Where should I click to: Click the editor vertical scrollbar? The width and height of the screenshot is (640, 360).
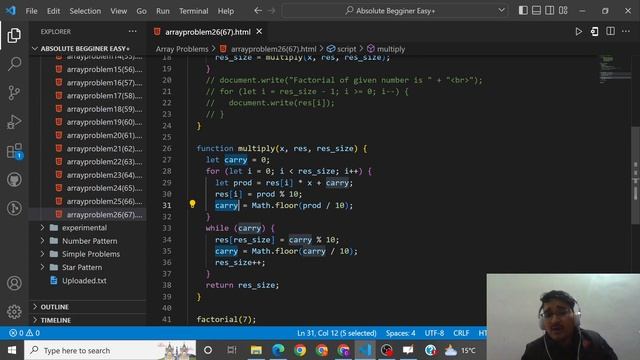coord(636,176)
